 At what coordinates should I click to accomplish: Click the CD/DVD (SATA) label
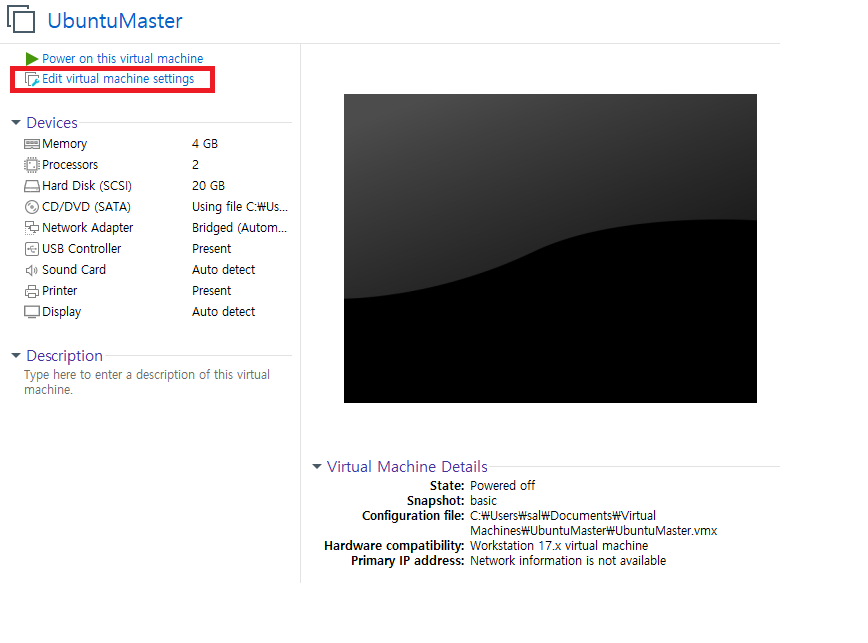click(86, 207)
